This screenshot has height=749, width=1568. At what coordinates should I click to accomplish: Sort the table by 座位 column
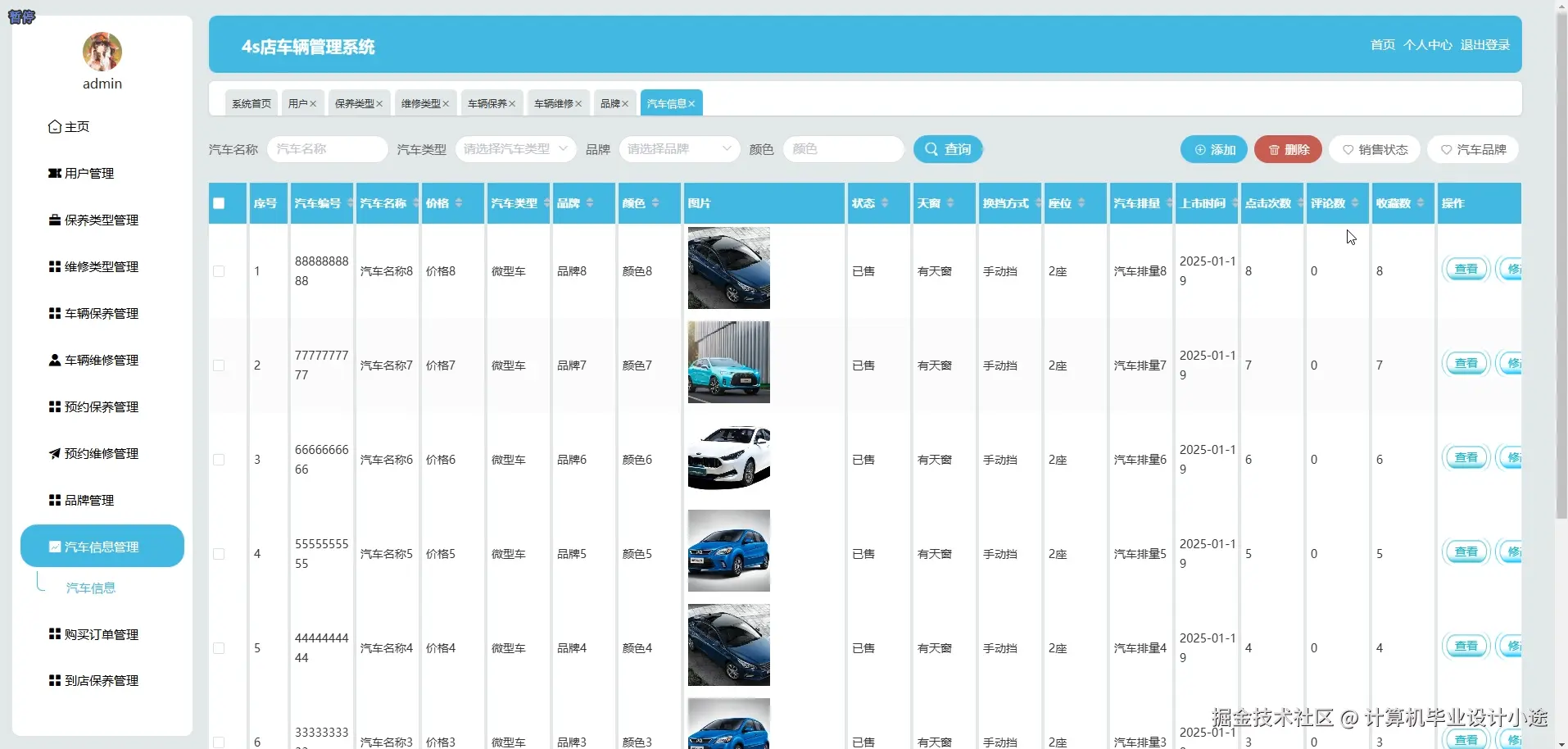click(x=1081, y=203)
